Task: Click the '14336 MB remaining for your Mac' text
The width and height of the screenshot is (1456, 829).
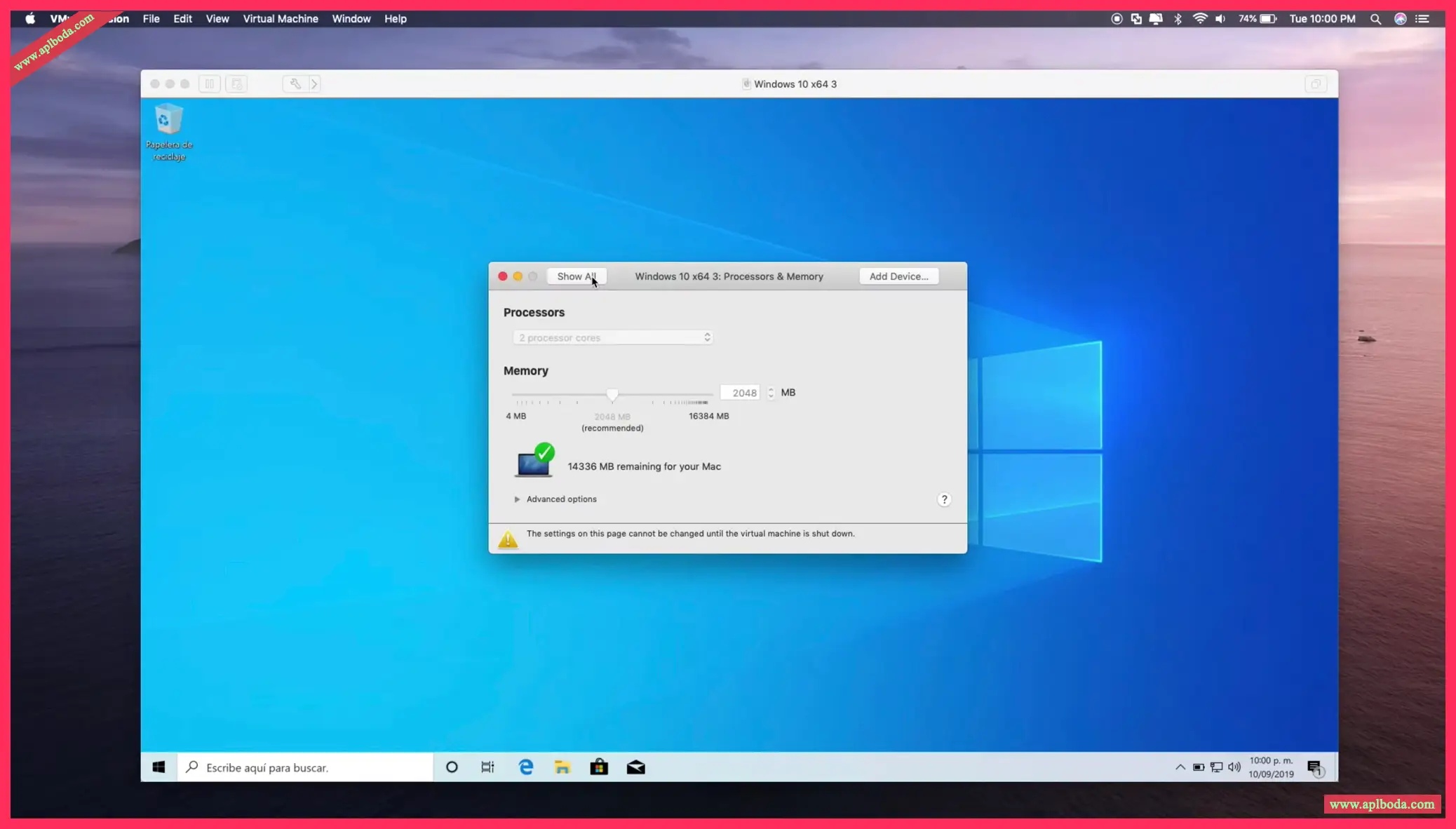Action: pyautogui.click(x=644, y=466)
